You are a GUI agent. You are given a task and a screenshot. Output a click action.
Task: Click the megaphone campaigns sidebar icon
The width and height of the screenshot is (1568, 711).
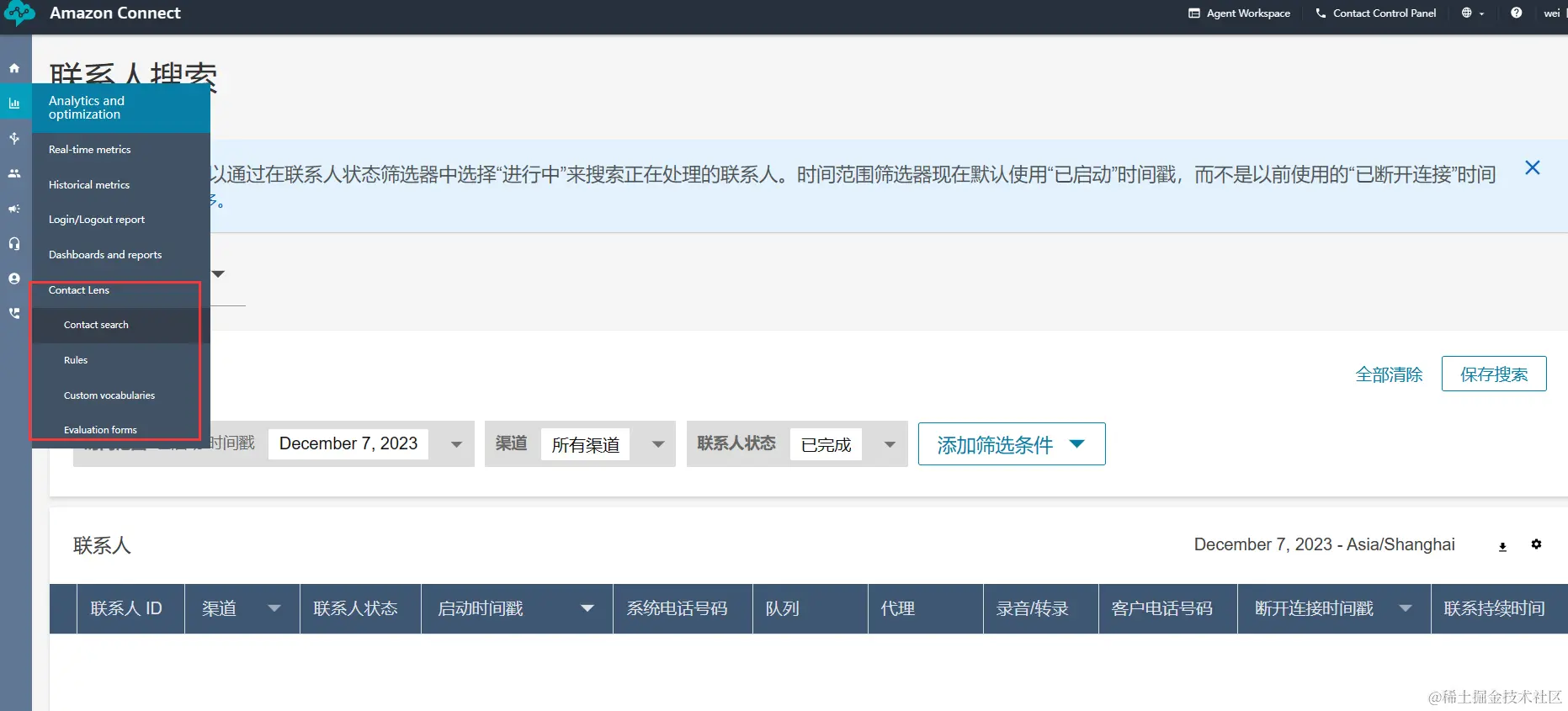coord(14,209)
